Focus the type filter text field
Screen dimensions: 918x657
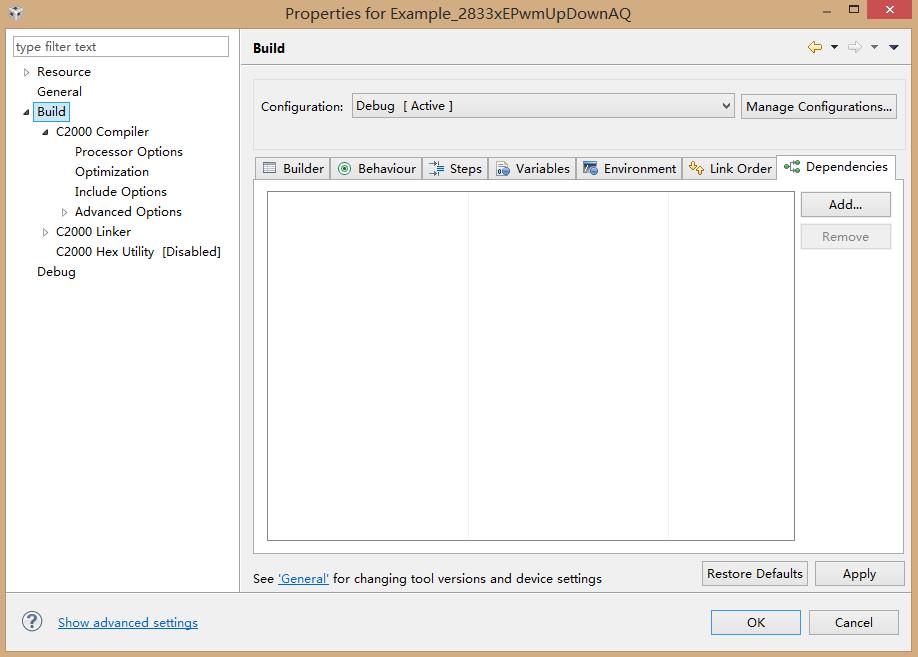121,47
